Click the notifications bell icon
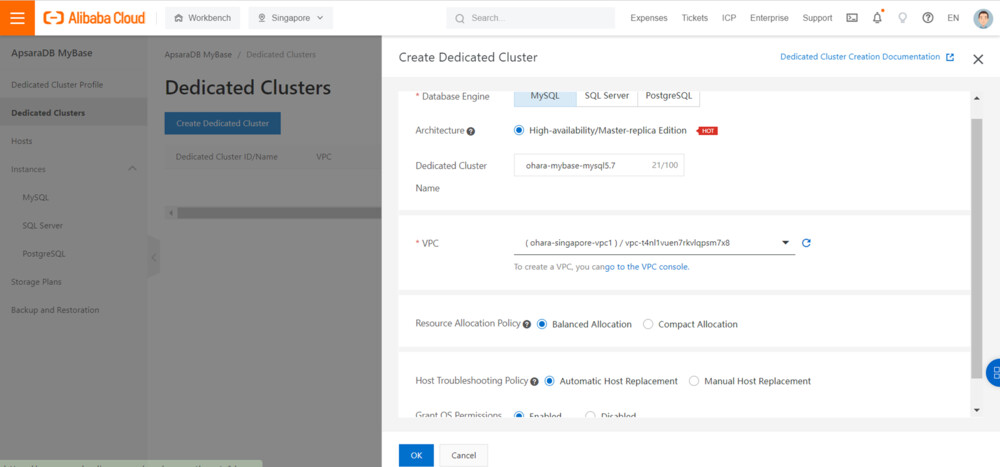Image resolution: width=1000 pixels, height=467 pixels. 877,18
